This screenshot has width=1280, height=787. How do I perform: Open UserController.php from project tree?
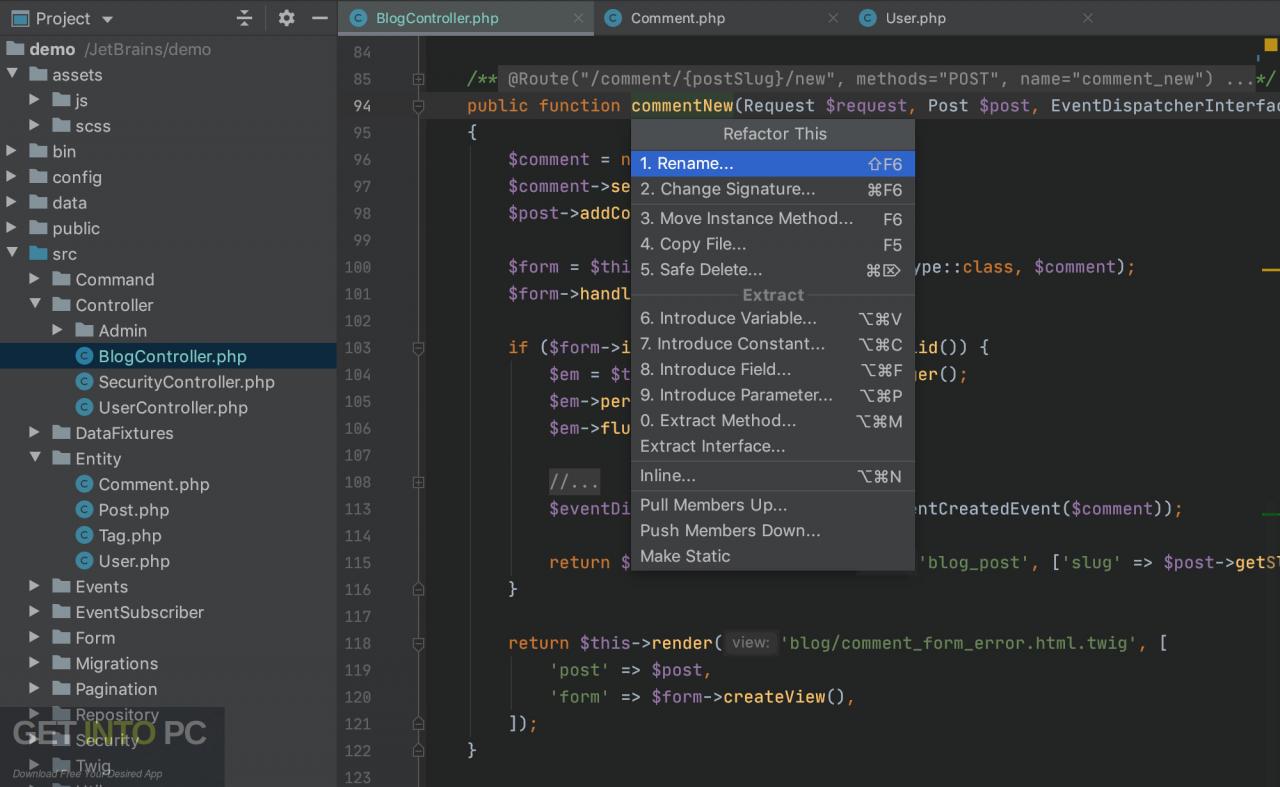pos(173,407)
